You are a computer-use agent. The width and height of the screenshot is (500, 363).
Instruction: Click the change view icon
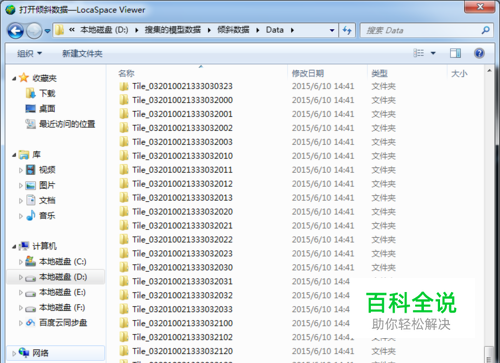pyautogui.click(x=419, y=53)
